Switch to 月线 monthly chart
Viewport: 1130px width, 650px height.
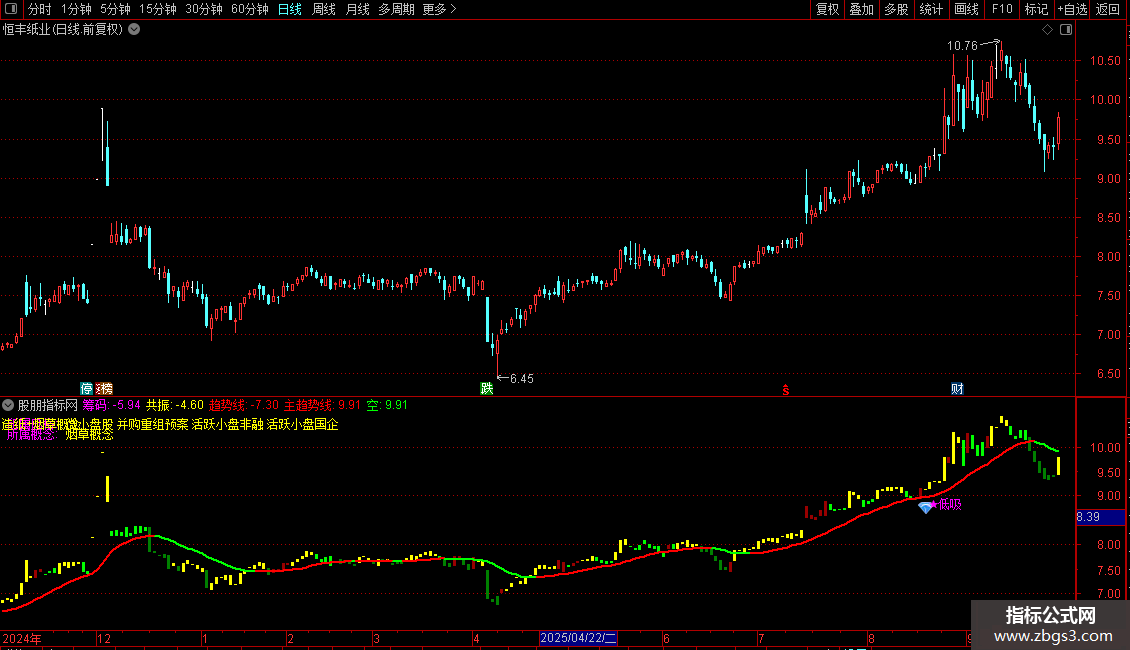357,9
